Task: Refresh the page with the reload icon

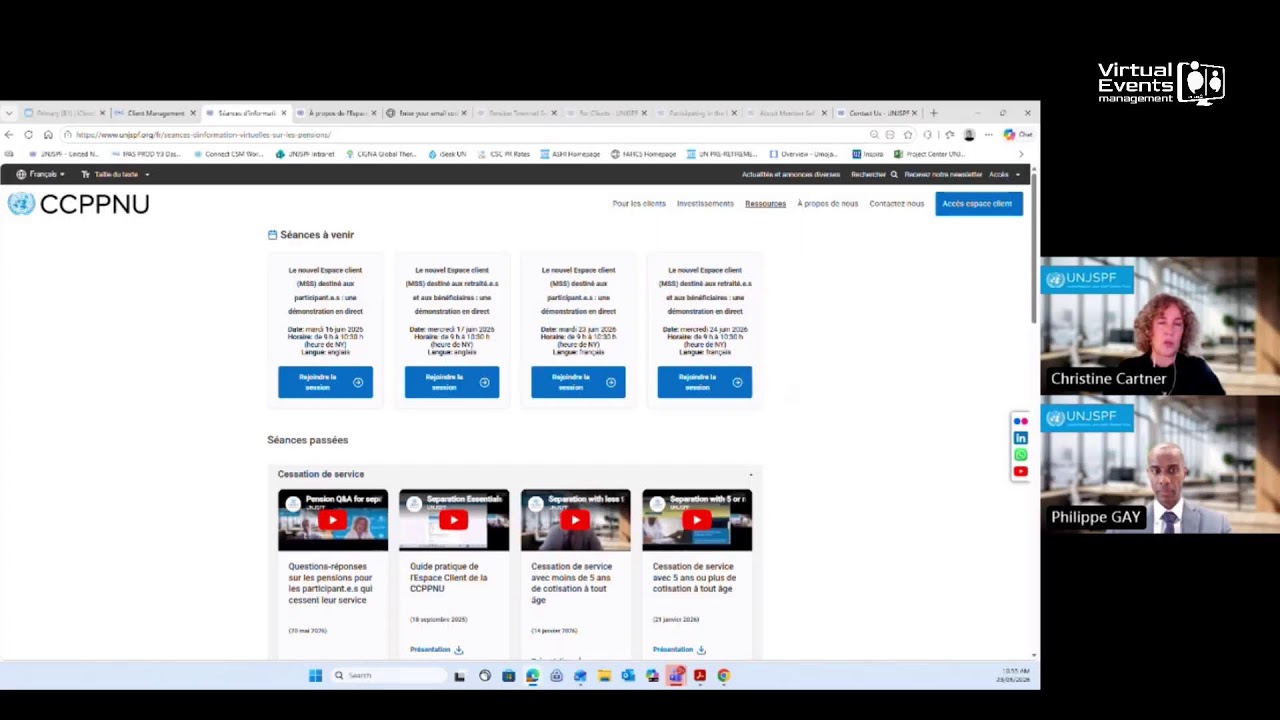Action: (28, 135)
